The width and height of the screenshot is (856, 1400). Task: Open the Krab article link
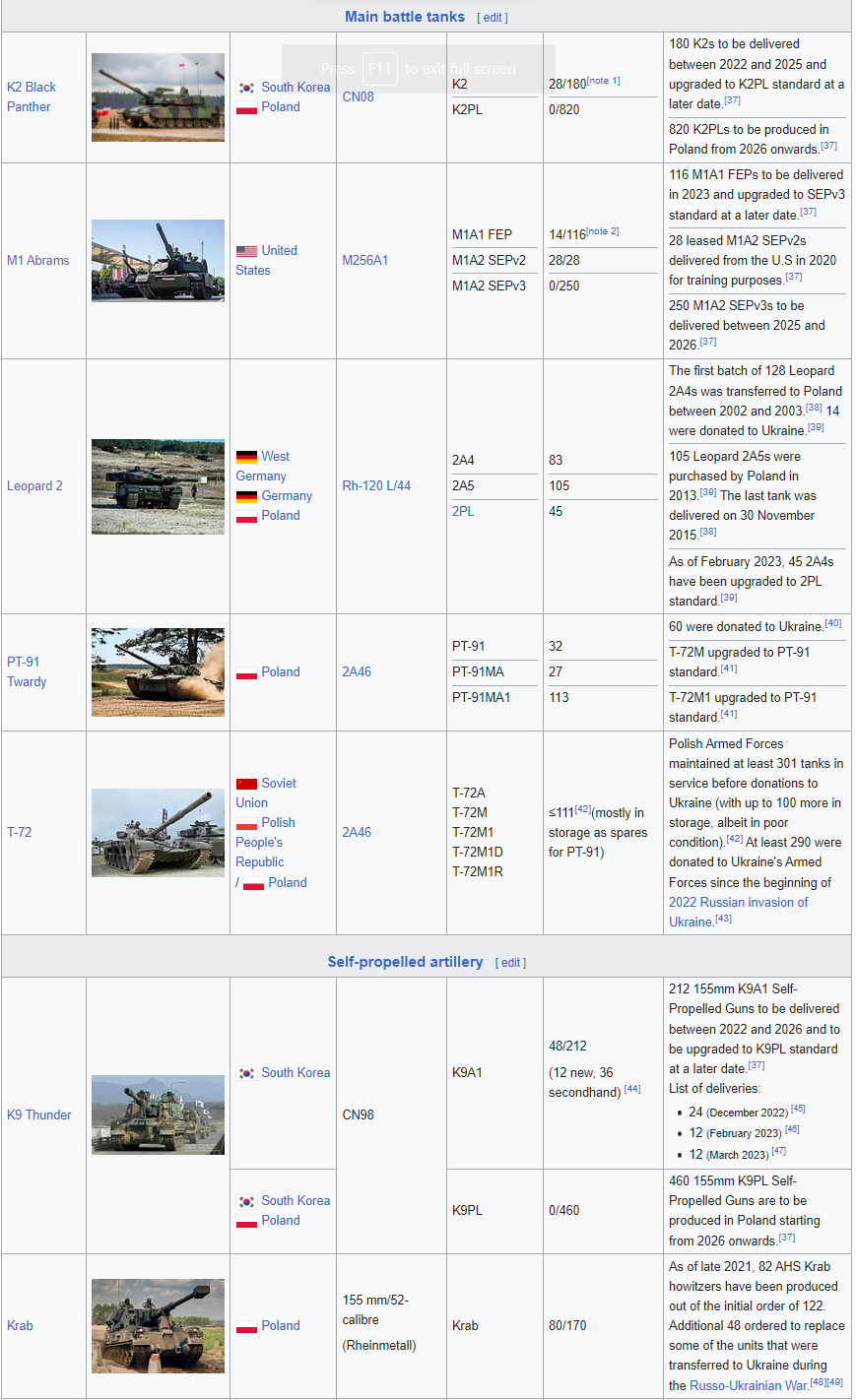pyautogui.click(x=20, y=1325)
